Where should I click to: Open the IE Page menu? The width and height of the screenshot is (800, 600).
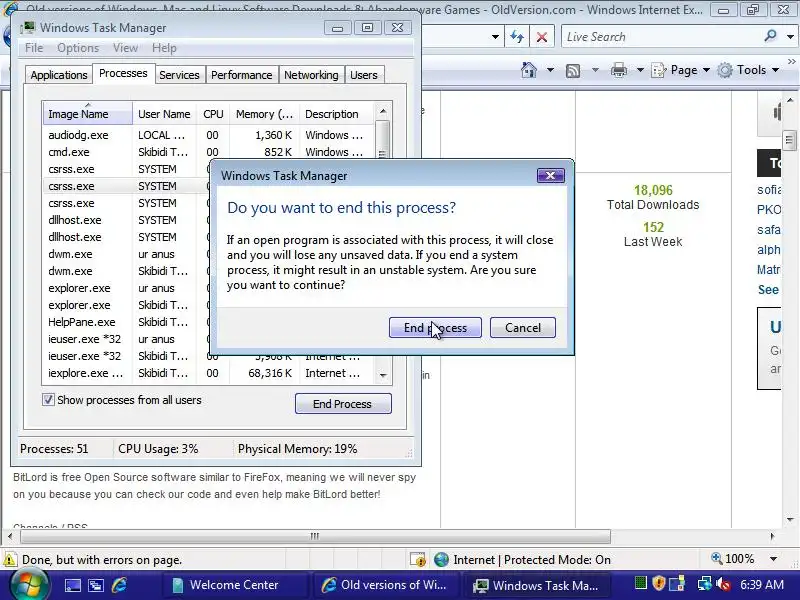pyautogui.click(x=681, y=70)
